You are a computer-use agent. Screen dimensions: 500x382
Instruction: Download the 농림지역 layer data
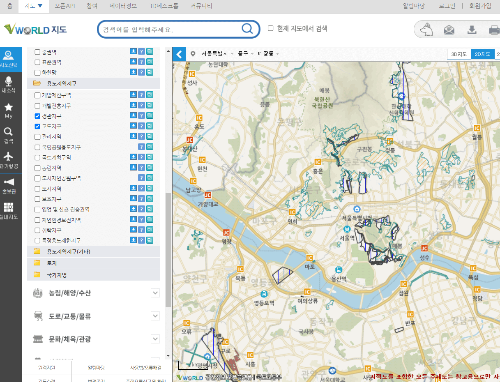(133, 167)
